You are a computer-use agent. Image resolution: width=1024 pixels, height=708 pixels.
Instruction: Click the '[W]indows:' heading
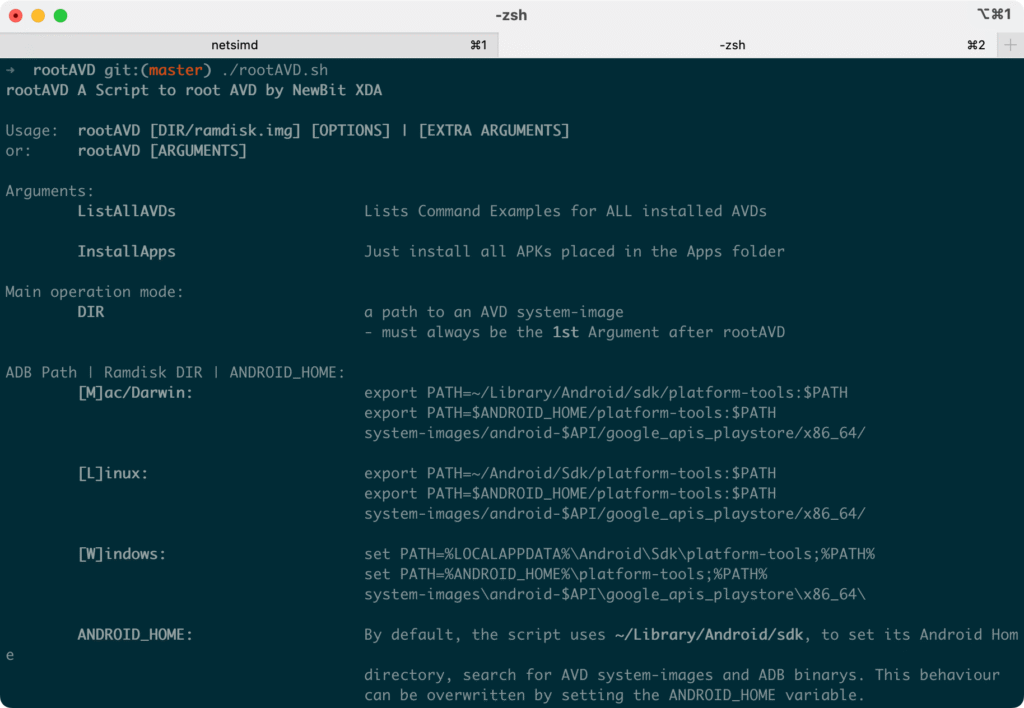pyautogui.click(x=121, y=554)
